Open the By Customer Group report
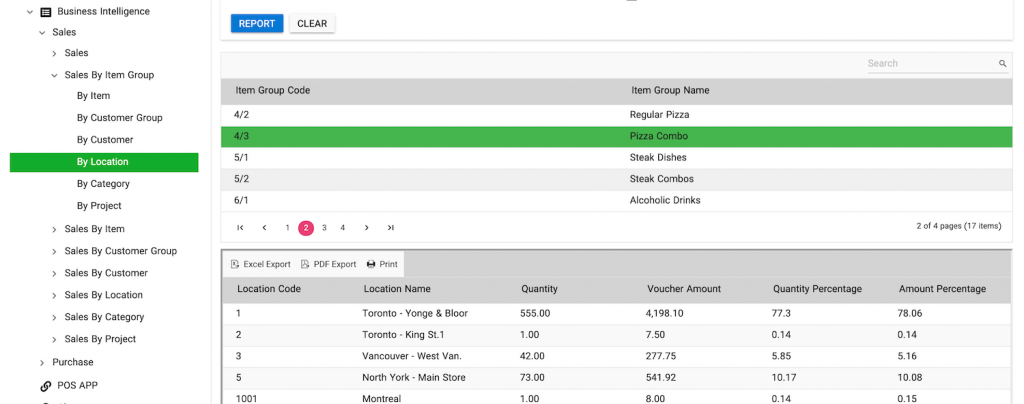 (119, 118)
